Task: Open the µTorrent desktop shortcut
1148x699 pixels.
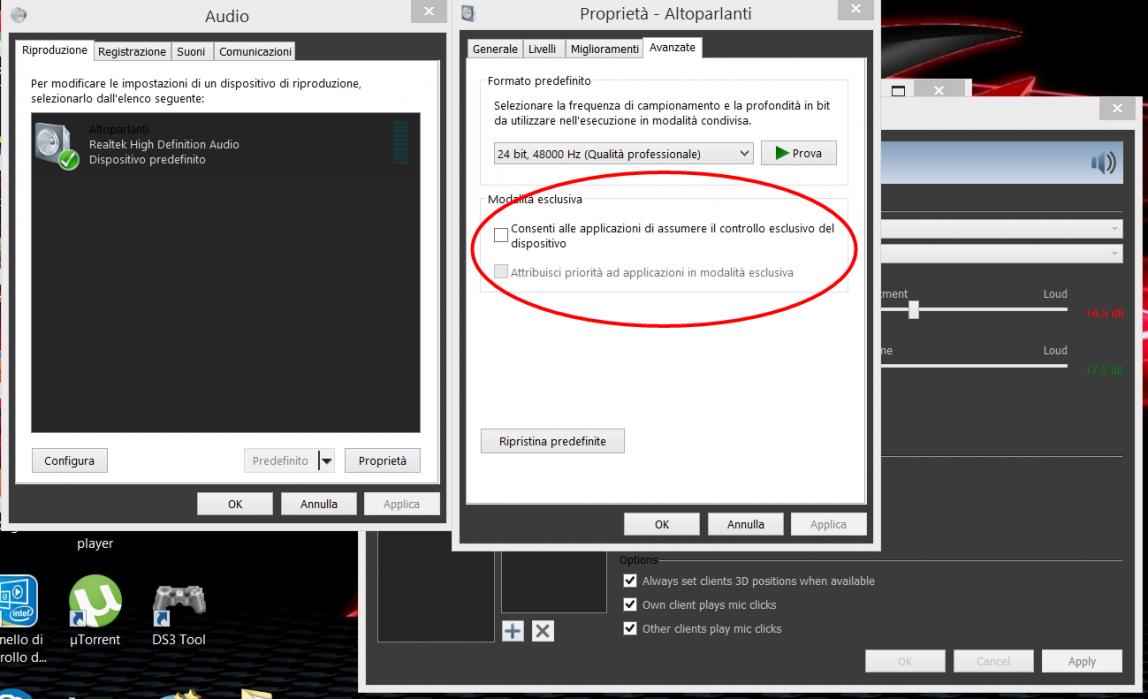Action: point(94,606)
